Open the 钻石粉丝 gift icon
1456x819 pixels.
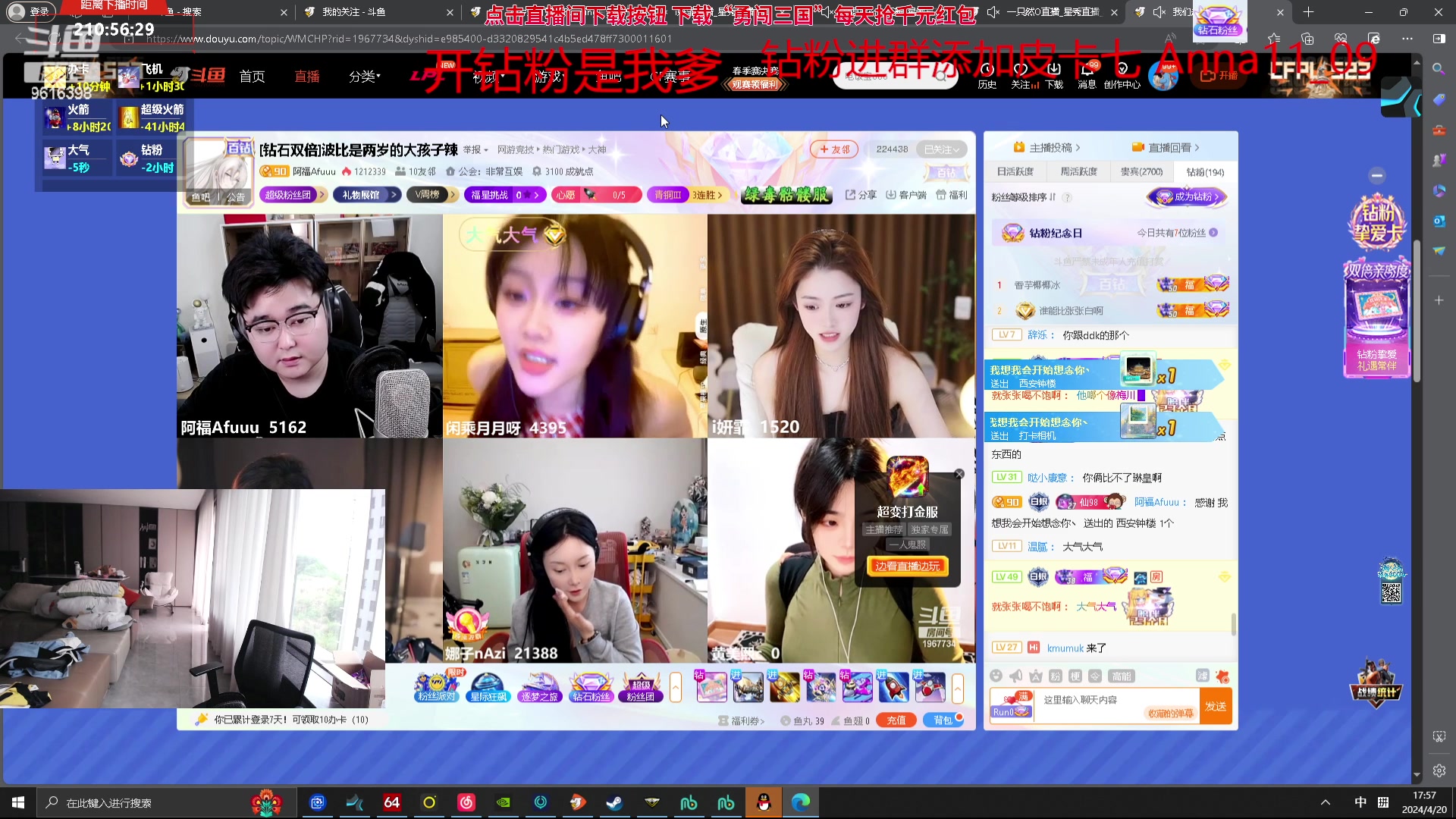[x=590, y=684]
